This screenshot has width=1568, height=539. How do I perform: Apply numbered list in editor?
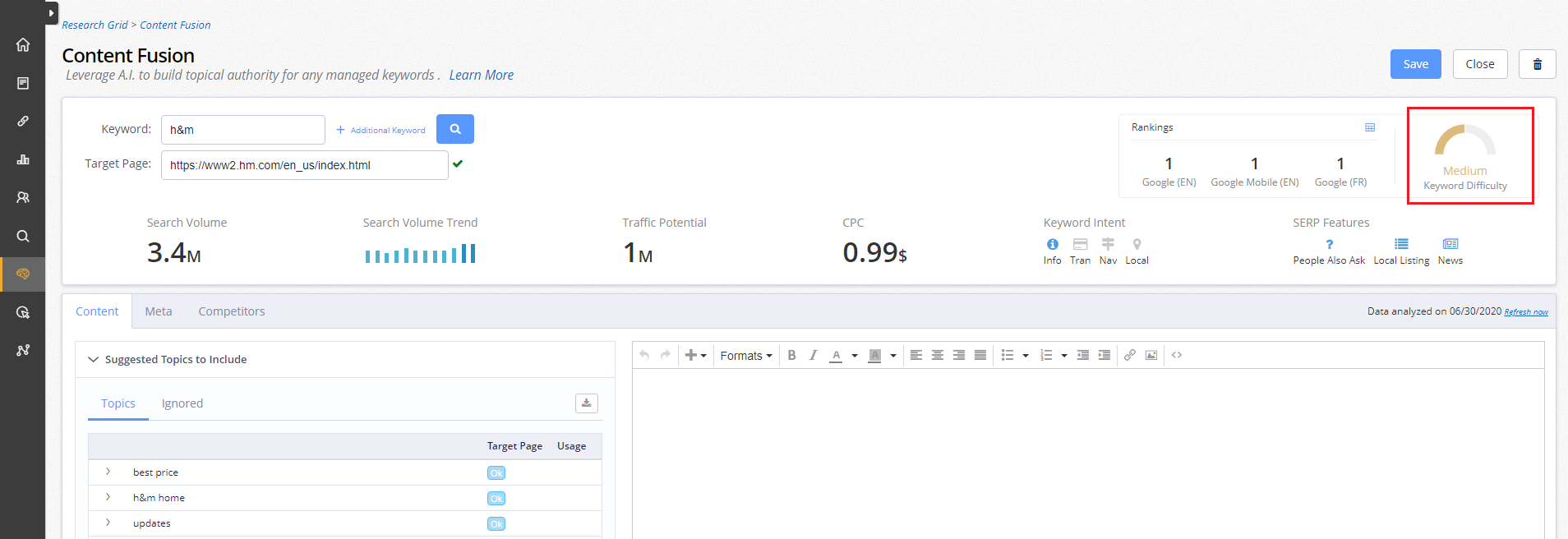click(x=1046, y=355)
